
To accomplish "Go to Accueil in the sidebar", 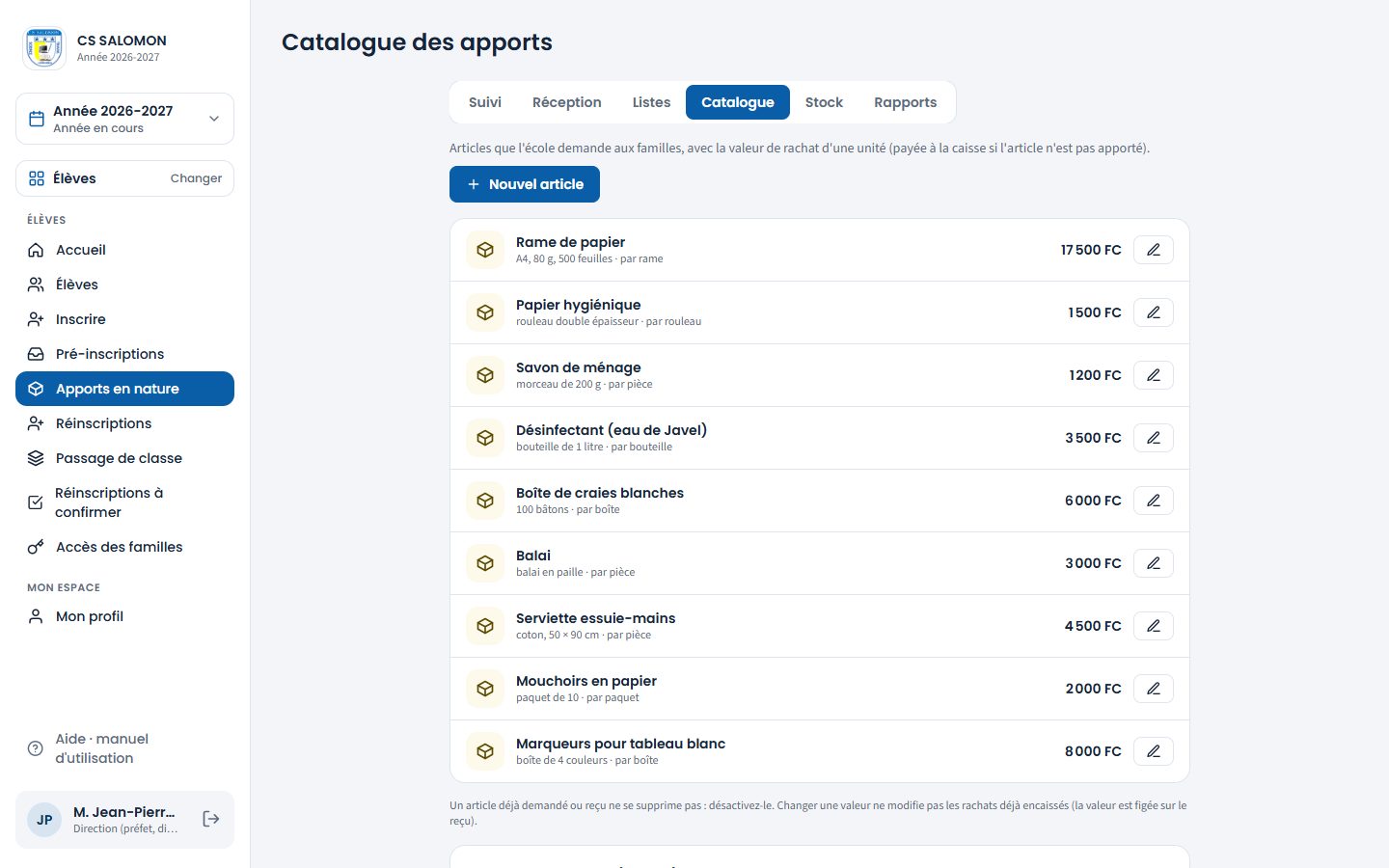I will pyautogui.click(x=124, y=250).
